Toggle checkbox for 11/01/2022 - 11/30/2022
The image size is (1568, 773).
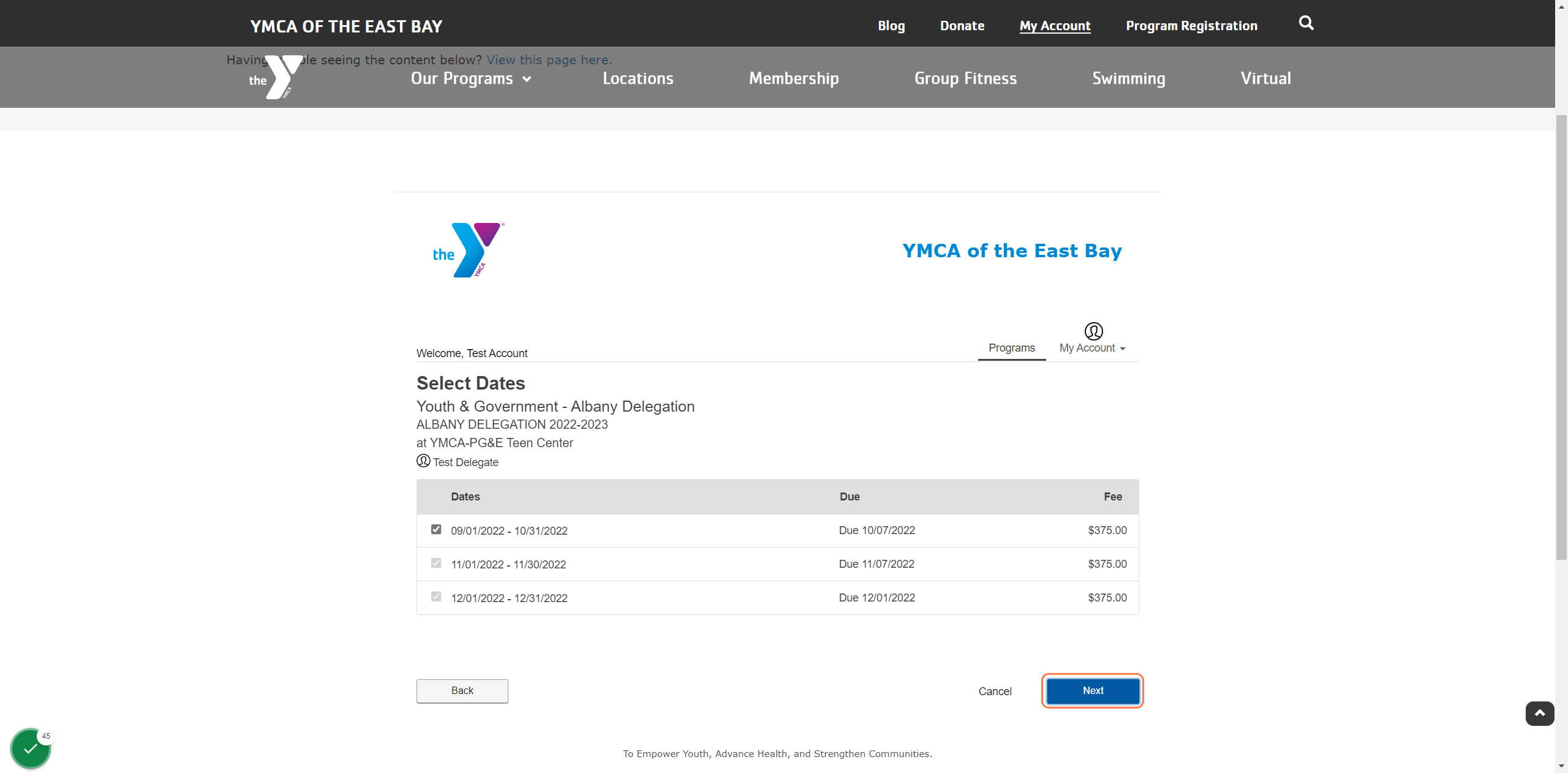(436, 563)
